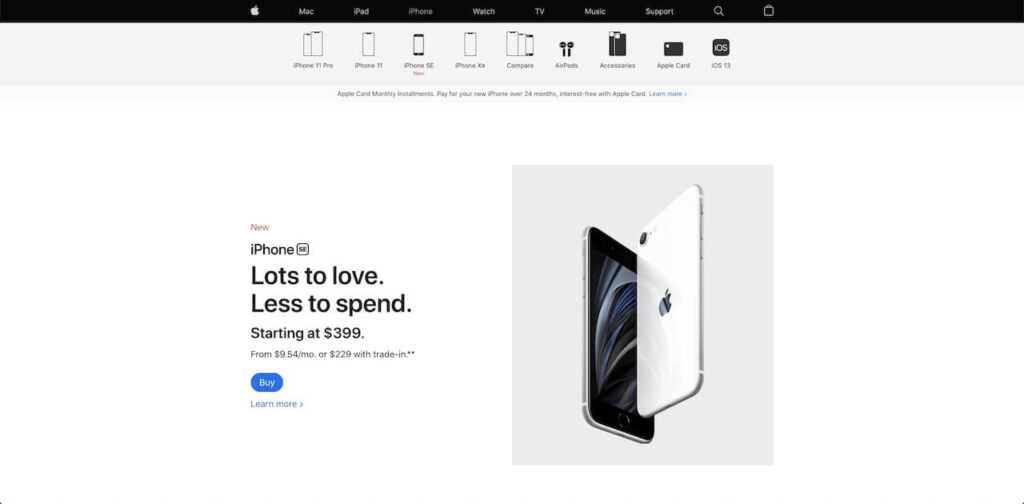Follow the Learn more link under Buy
The width and height of the screenshot is (1024, 504).
pos(277,404)
